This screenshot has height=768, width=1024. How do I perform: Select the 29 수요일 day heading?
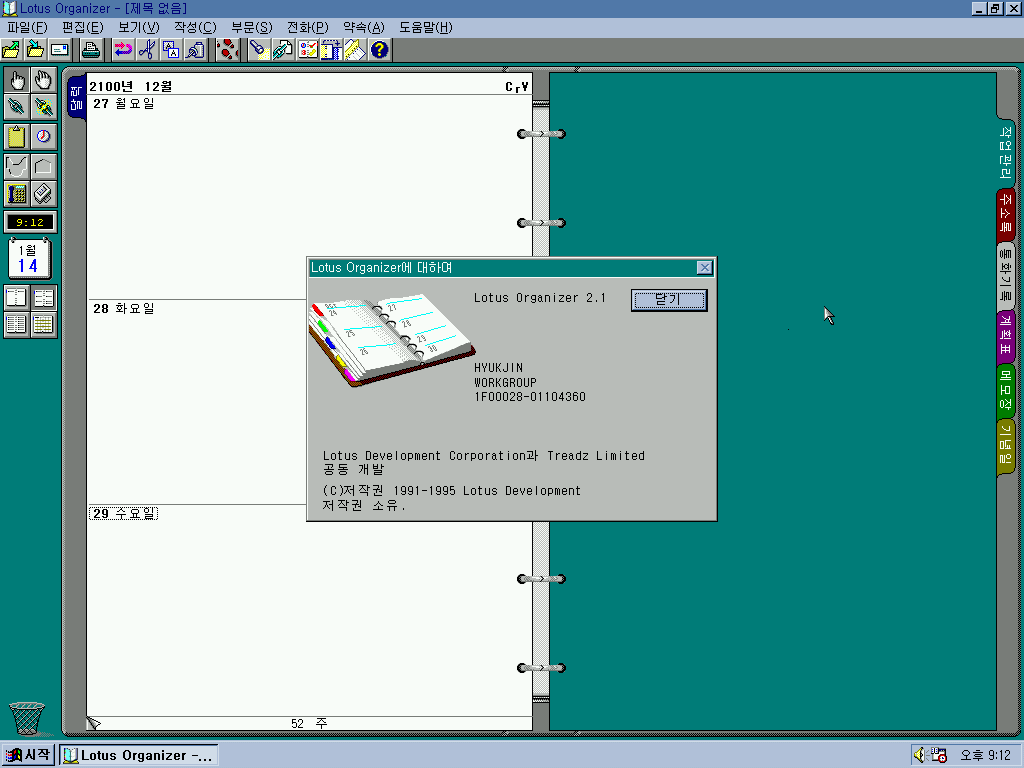[123, 513]
